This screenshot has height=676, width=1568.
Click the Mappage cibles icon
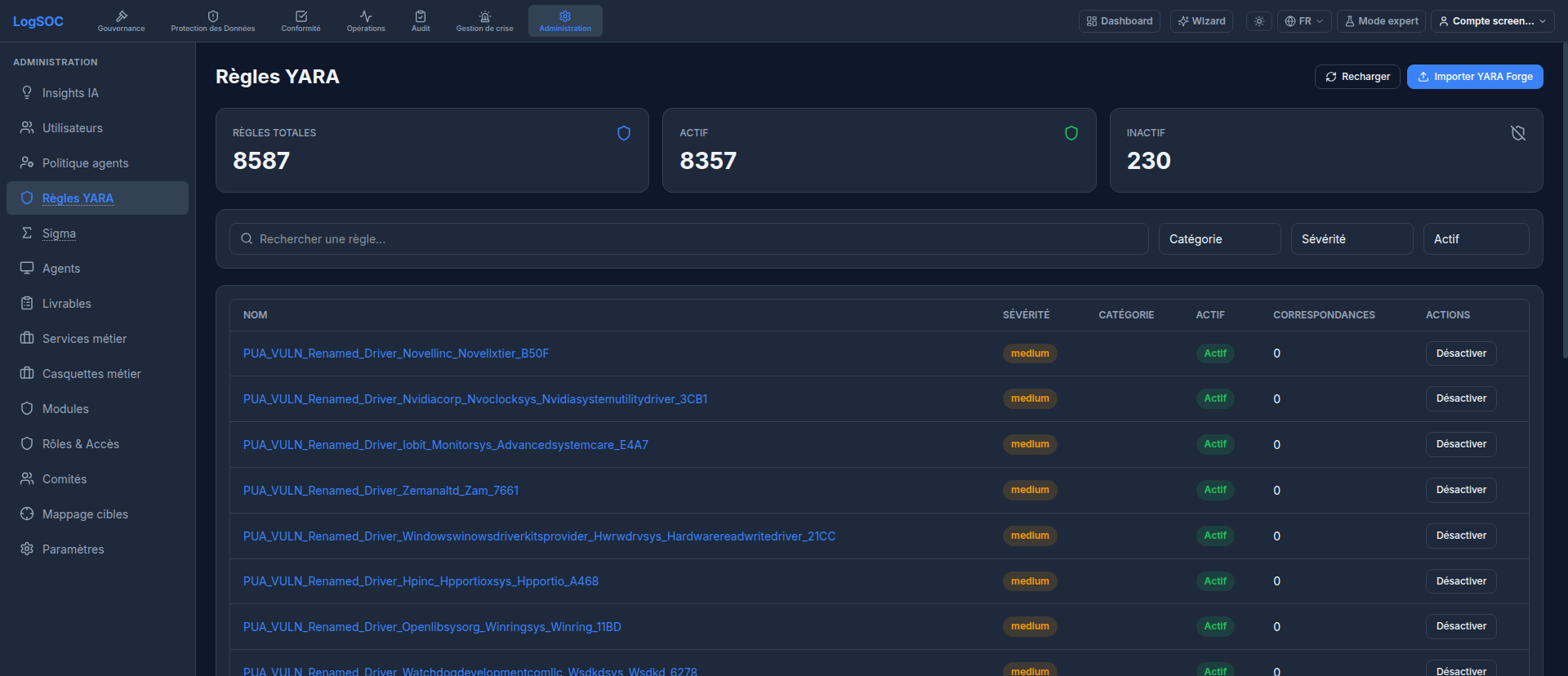27,514
